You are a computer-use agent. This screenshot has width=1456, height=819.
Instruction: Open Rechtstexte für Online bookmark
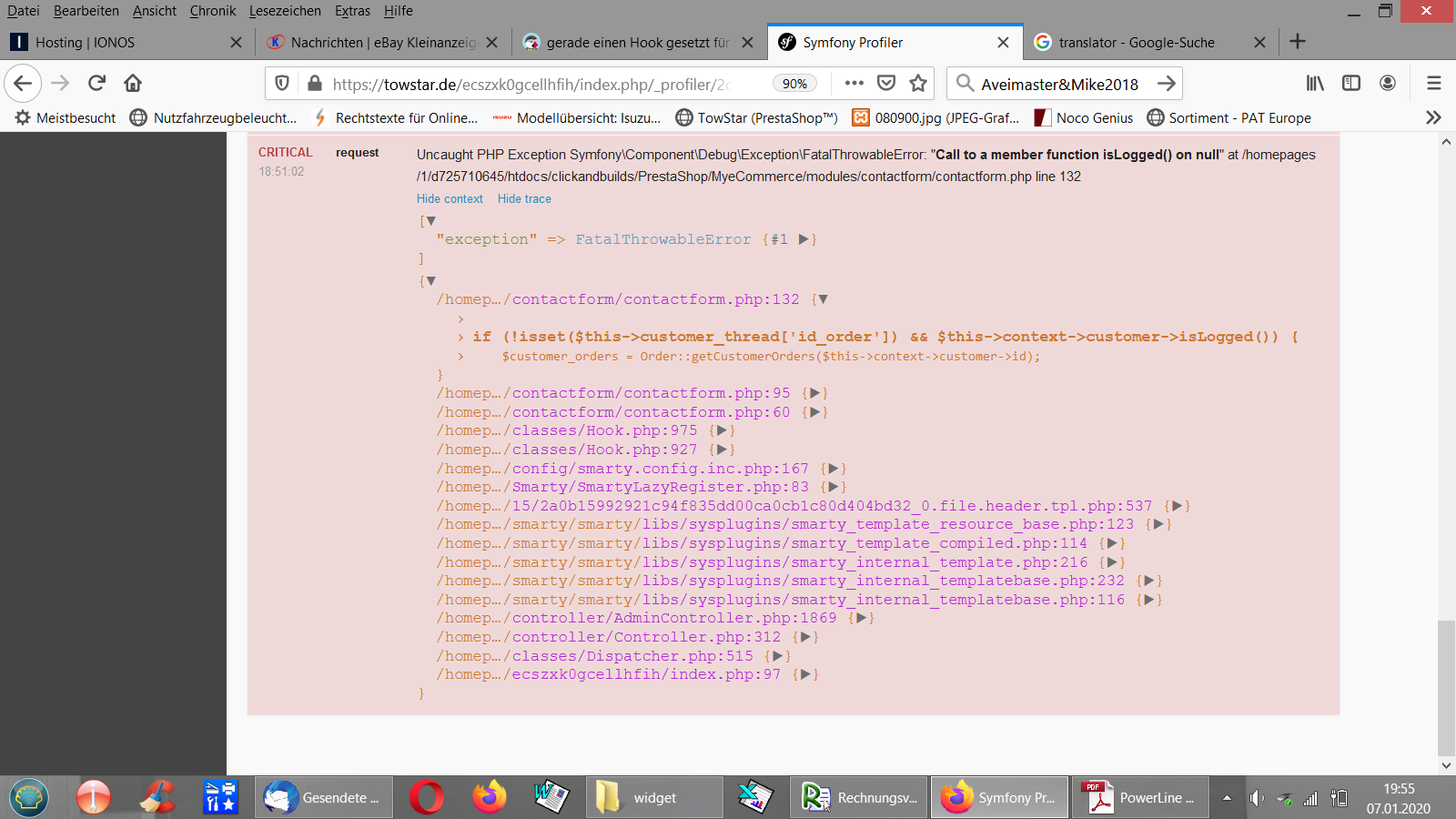tap(396, 117)
